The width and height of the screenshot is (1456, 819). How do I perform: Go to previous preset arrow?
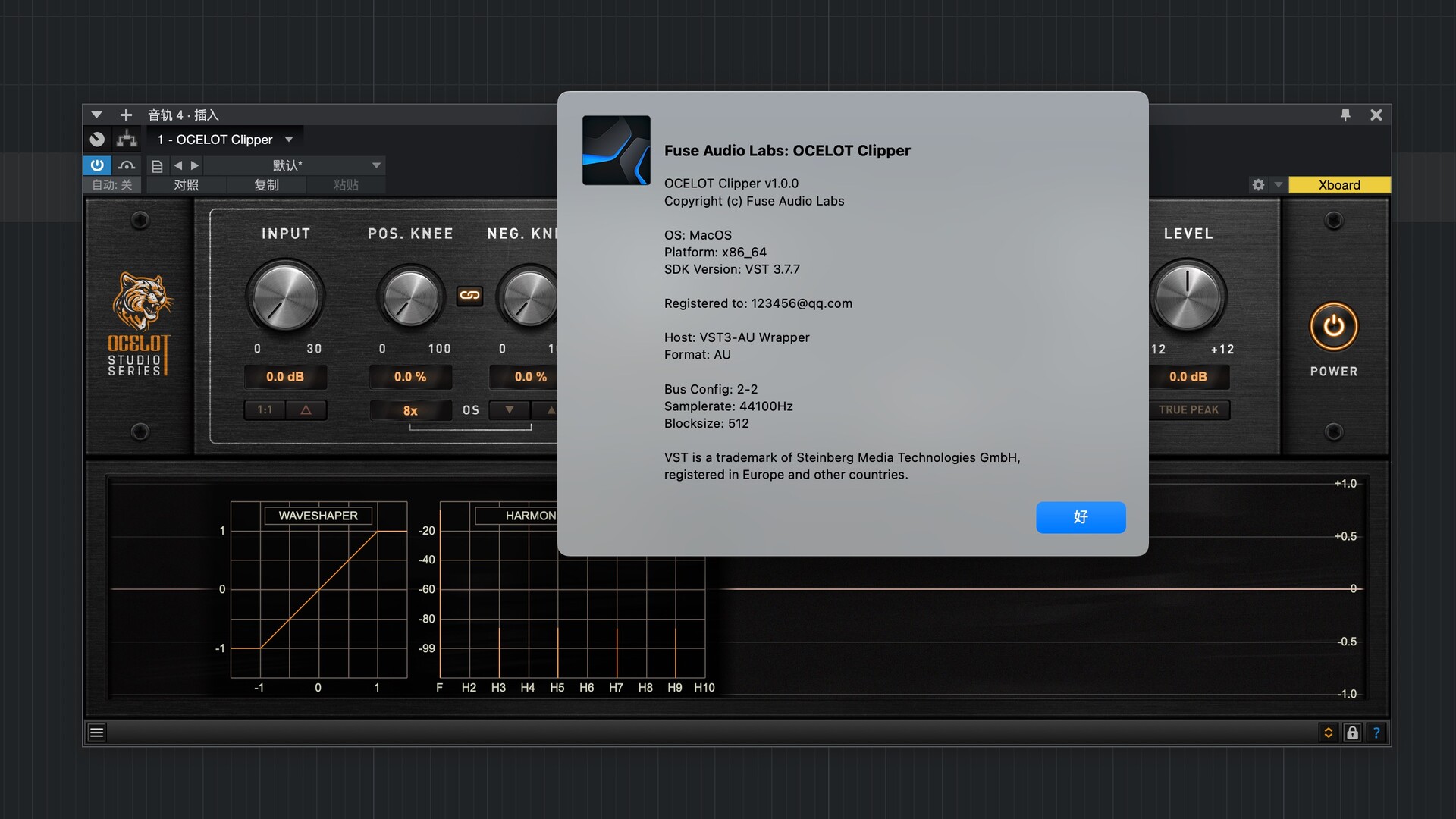click(178, 165)
